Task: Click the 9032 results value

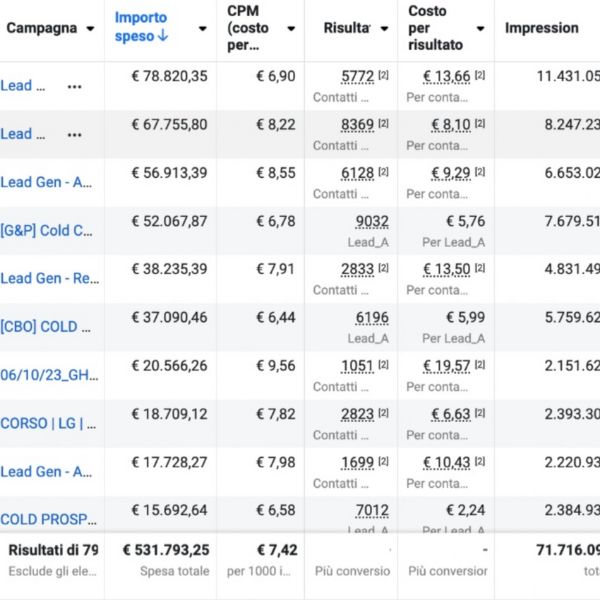Action: (x=372, y=222)
